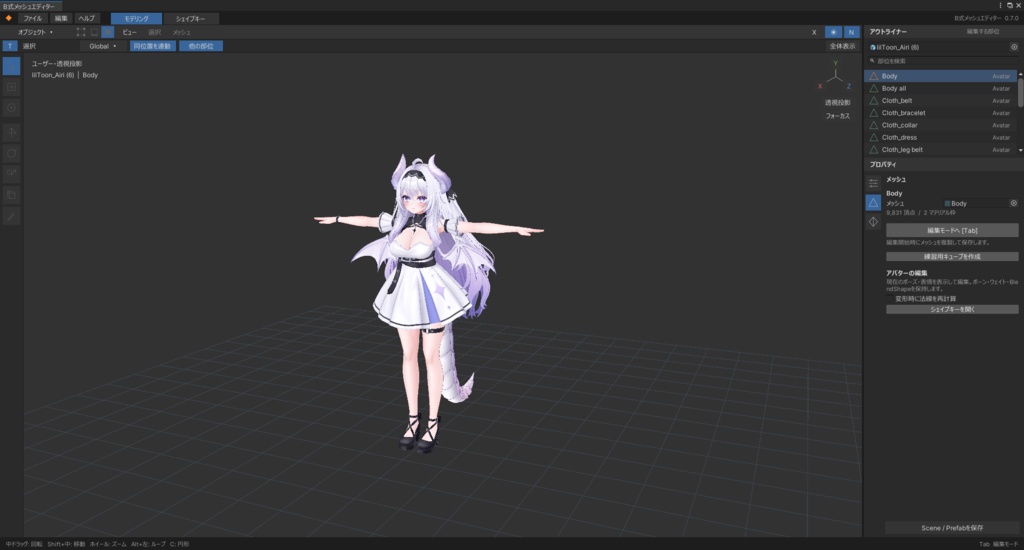The height and width of the screenshot is (550, 1024).
Task: Toggle the N panel button
Action: [x=851, y=32]
